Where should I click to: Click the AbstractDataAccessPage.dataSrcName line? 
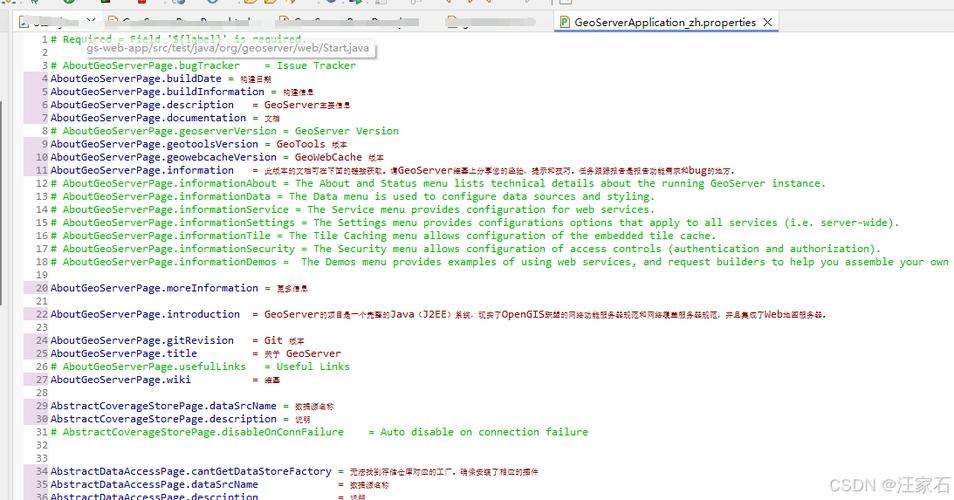[x=220, y=485]
